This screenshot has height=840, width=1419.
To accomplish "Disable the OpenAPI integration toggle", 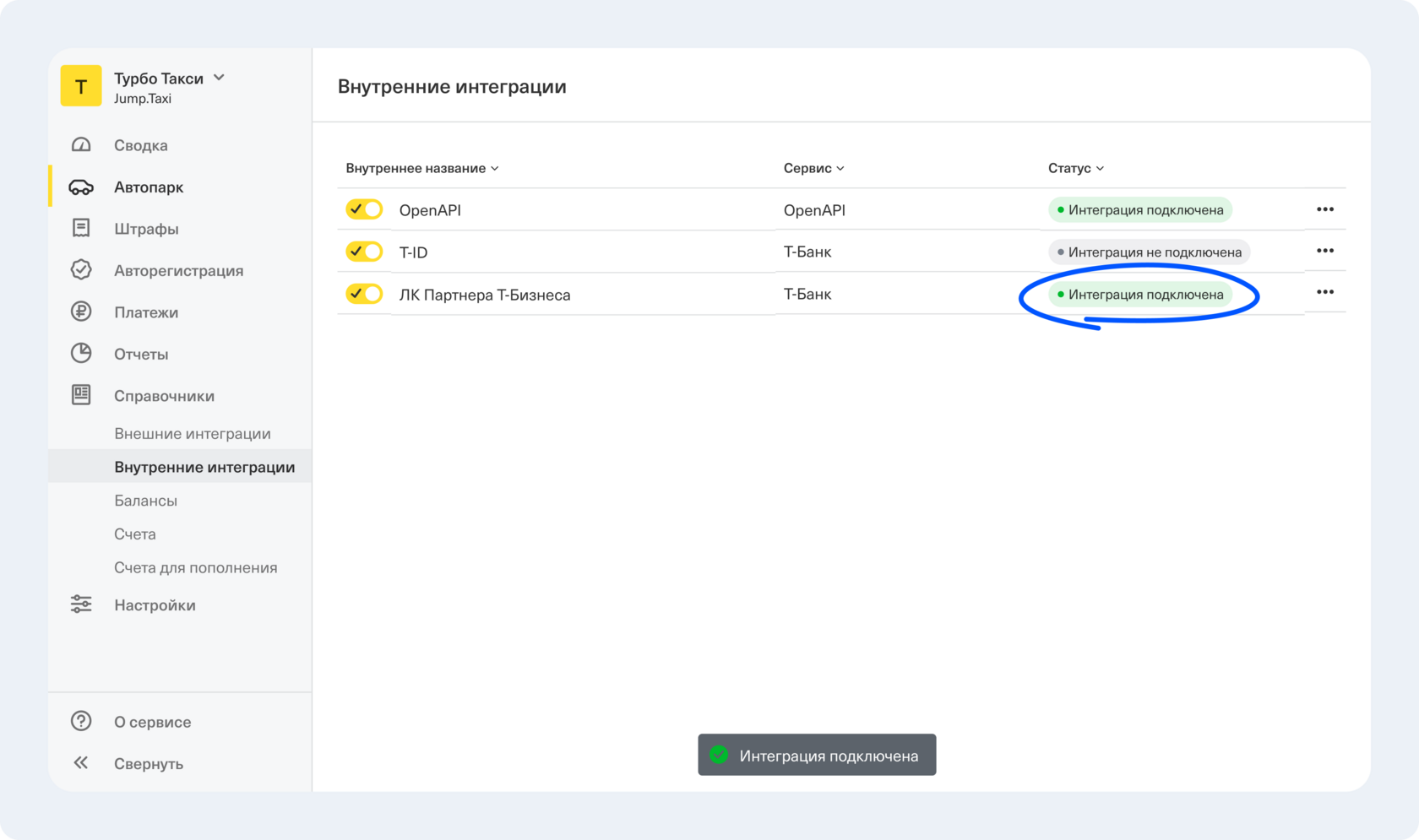I will pyautogui.click(x=364, y=209).
